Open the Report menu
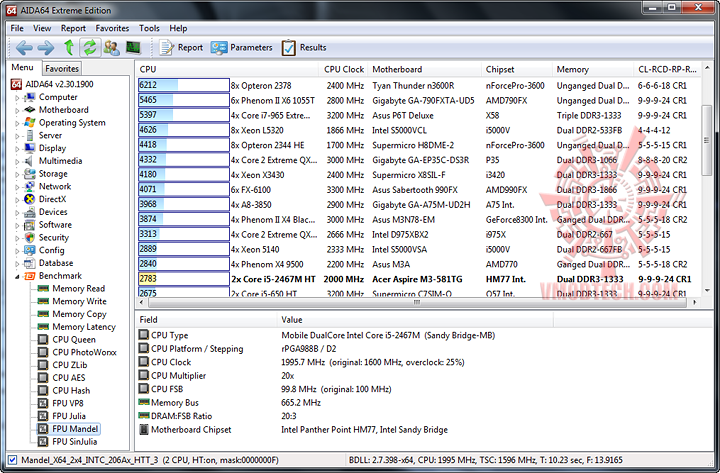Viewport: 720px width, 473px height. (73, 28)
